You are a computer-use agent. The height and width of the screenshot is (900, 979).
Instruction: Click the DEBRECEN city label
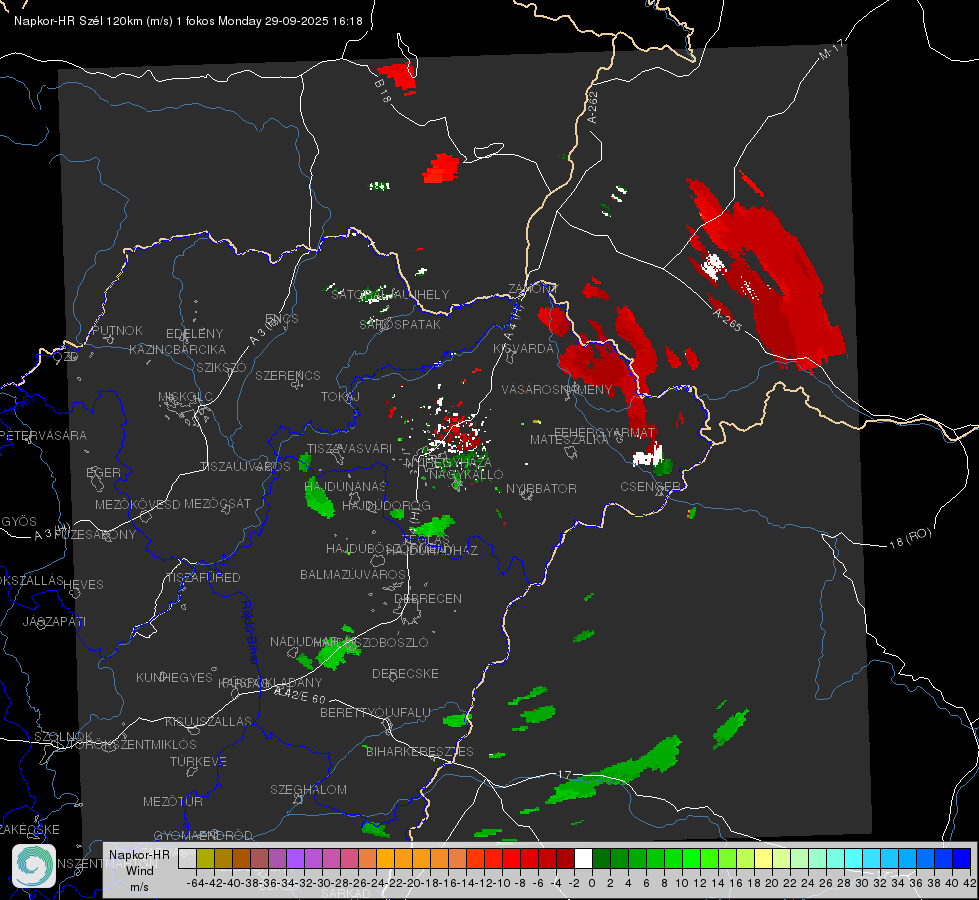pyautogui.click(x=428, y=598)
